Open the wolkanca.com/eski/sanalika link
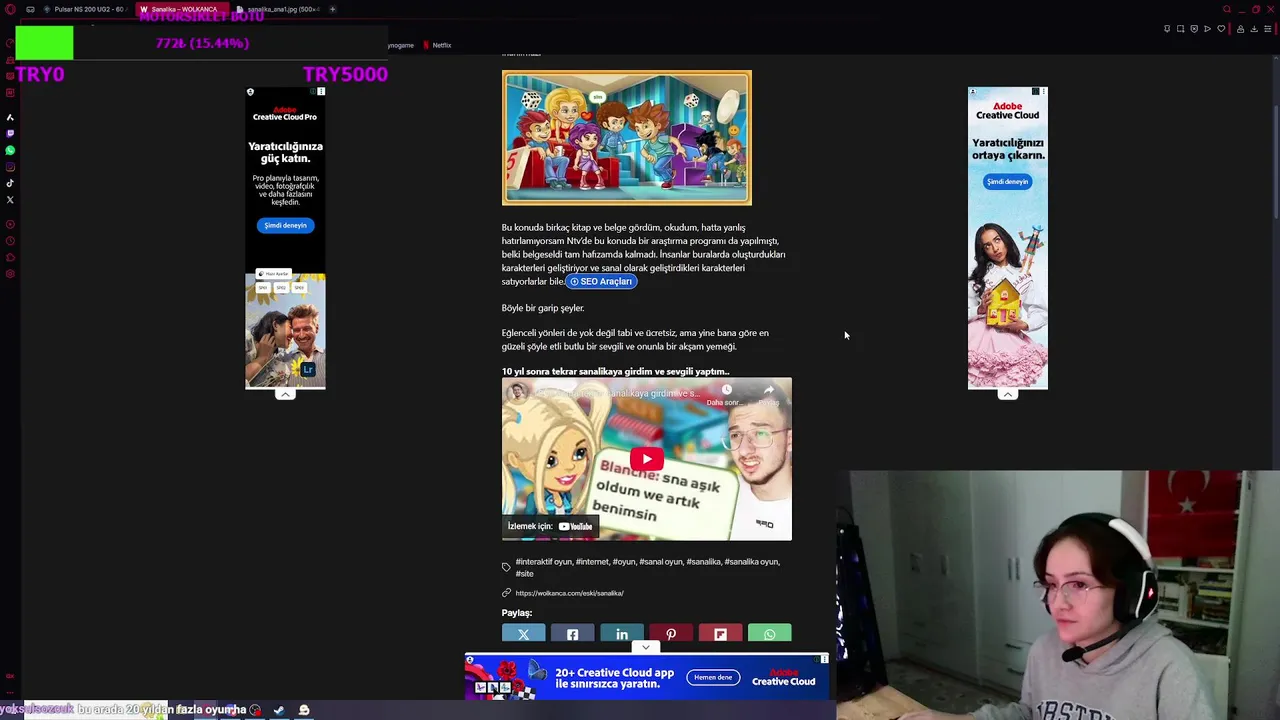The image size is (1280, 720). point(569,593)
